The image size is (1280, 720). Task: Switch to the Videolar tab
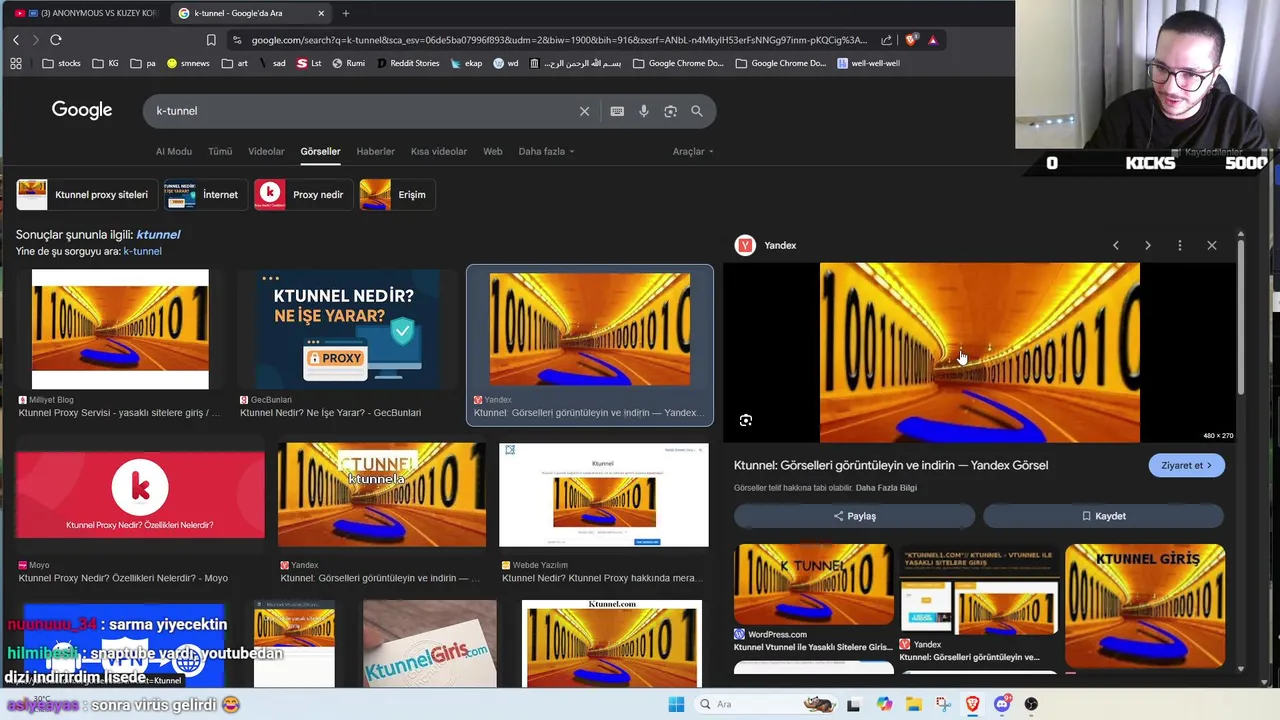(x=266, y=152)
